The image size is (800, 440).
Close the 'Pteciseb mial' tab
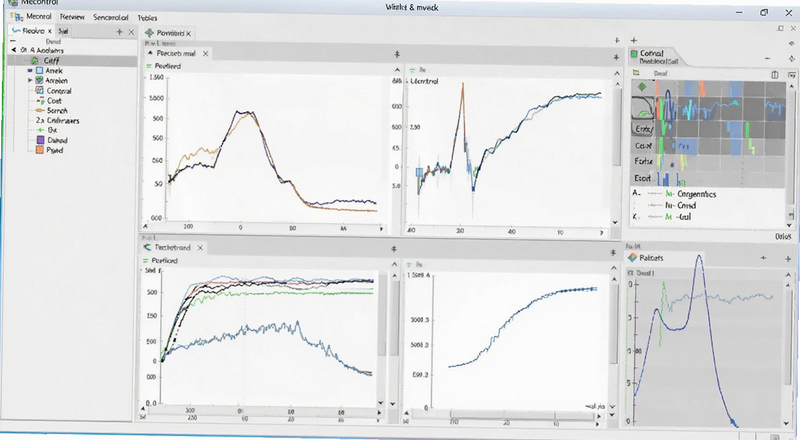coord(205,53)
